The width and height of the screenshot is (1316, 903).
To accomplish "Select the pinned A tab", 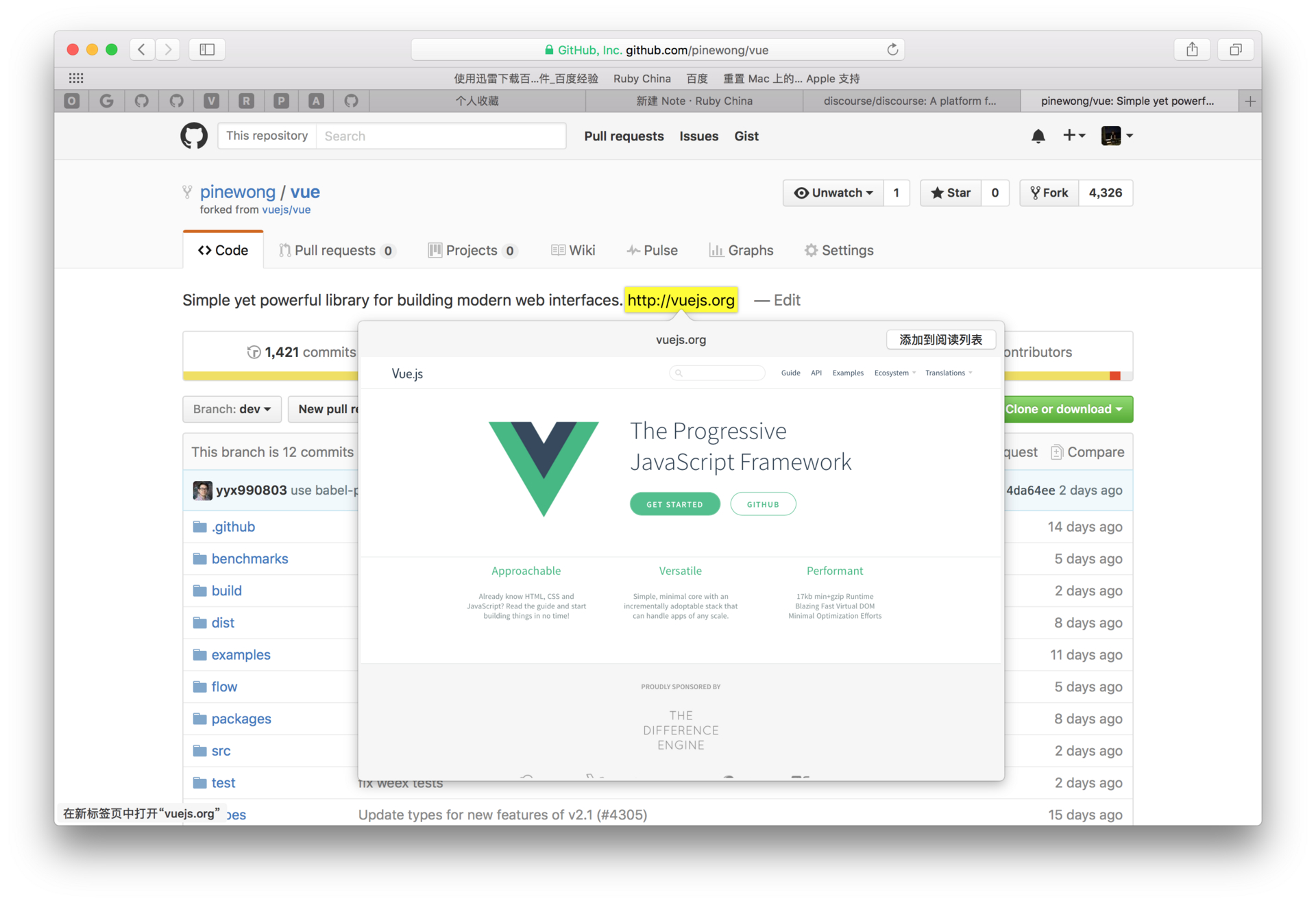I will click(317, 101).
